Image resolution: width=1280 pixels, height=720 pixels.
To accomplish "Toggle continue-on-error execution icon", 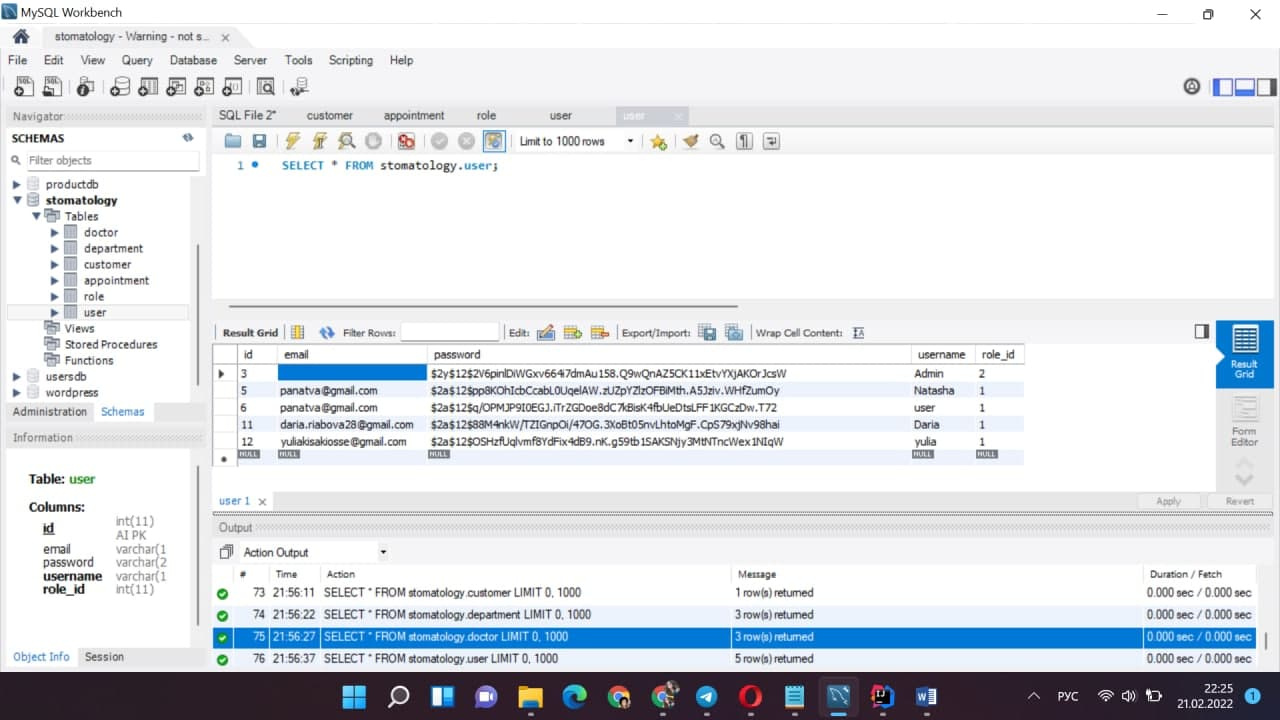I will point(406,141).
